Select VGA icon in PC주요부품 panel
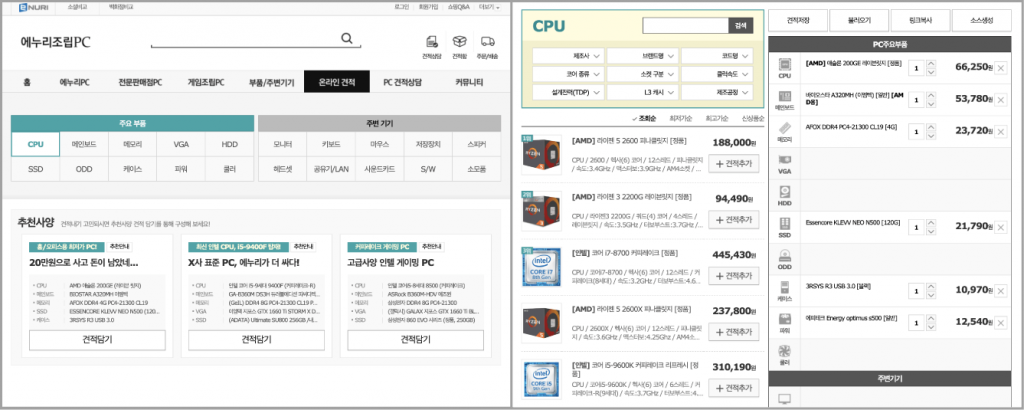This screenshot has width=1024, height=410. (784, 160)
